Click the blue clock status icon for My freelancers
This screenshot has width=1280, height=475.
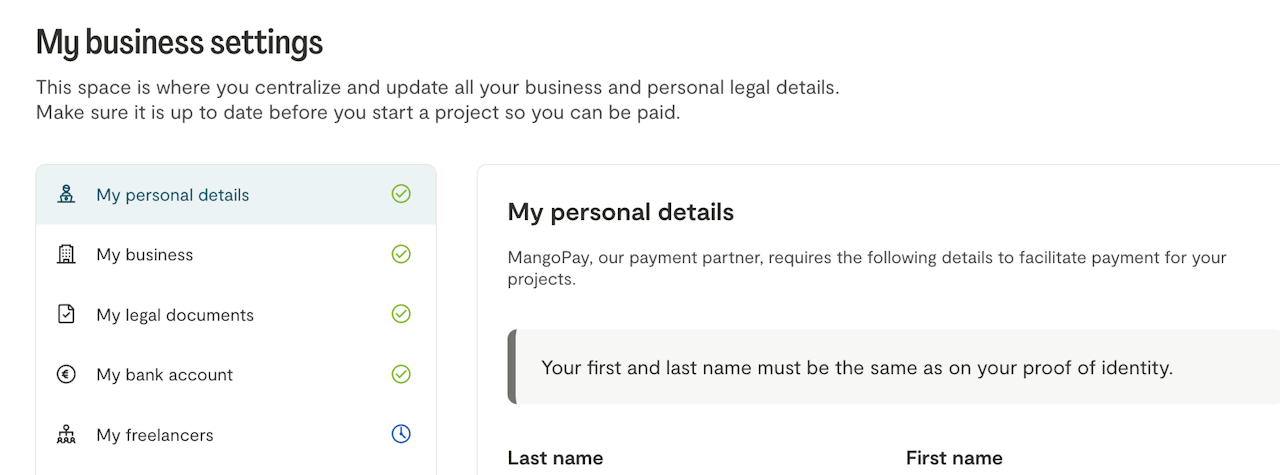point(401,434)
